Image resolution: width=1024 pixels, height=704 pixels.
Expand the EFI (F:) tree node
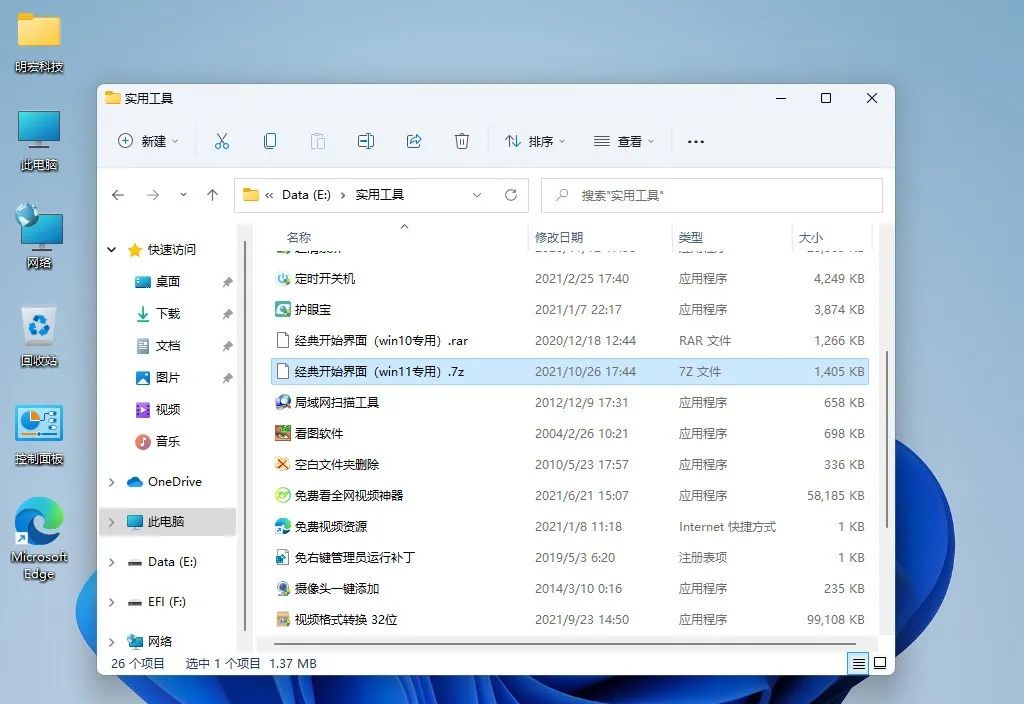coord(112,602)
